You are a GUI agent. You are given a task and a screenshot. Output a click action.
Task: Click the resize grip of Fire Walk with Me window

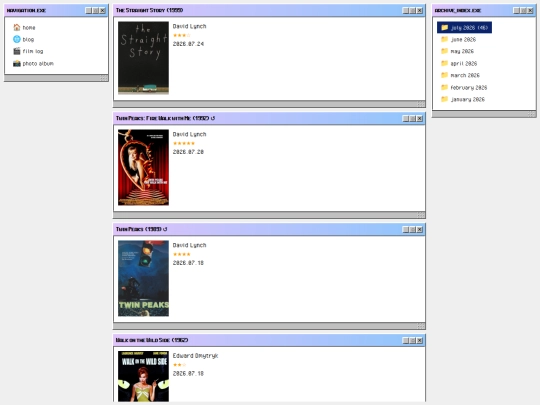click(421, 215)
